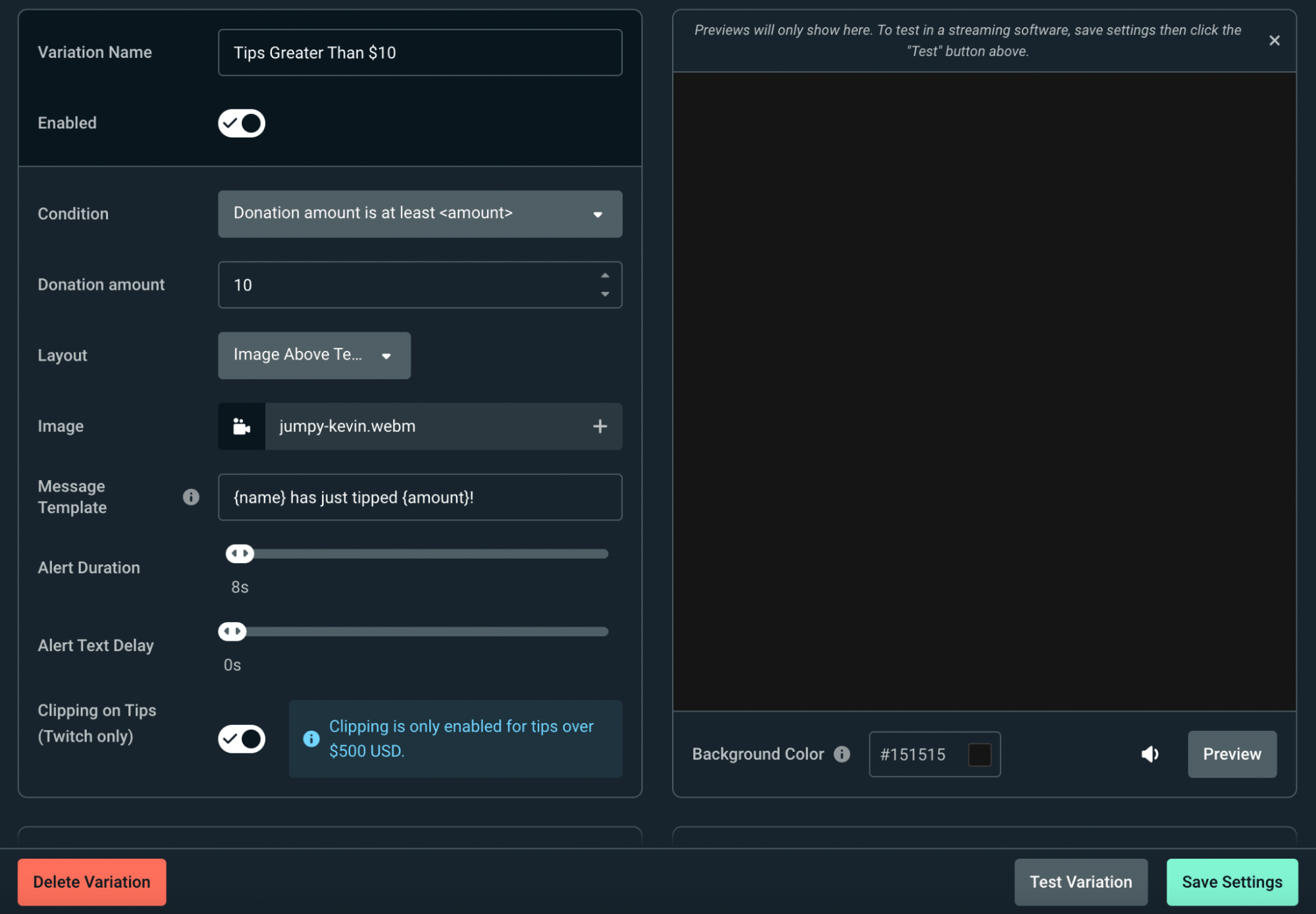Mute the preview audio using the speaker icon
Viewport: 1316px width, 914px height.
click(1149, 754)
